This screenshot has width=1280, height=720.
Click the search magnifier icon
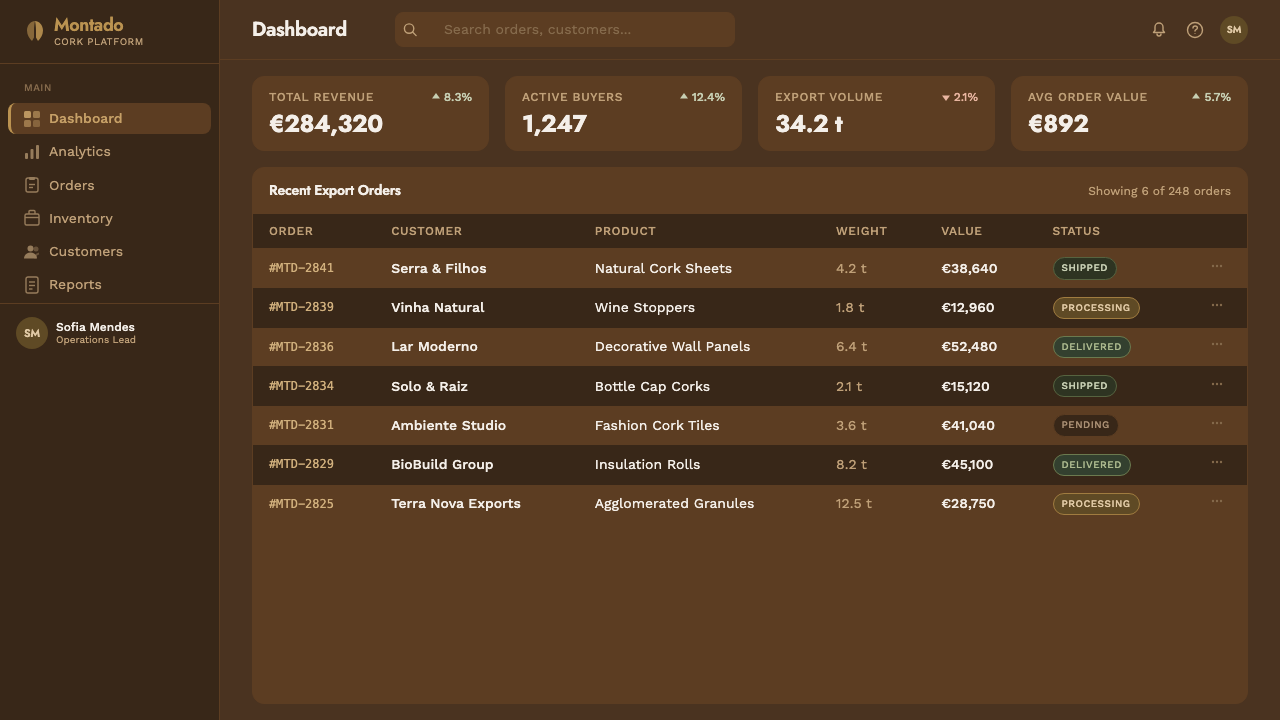[410, 30]
